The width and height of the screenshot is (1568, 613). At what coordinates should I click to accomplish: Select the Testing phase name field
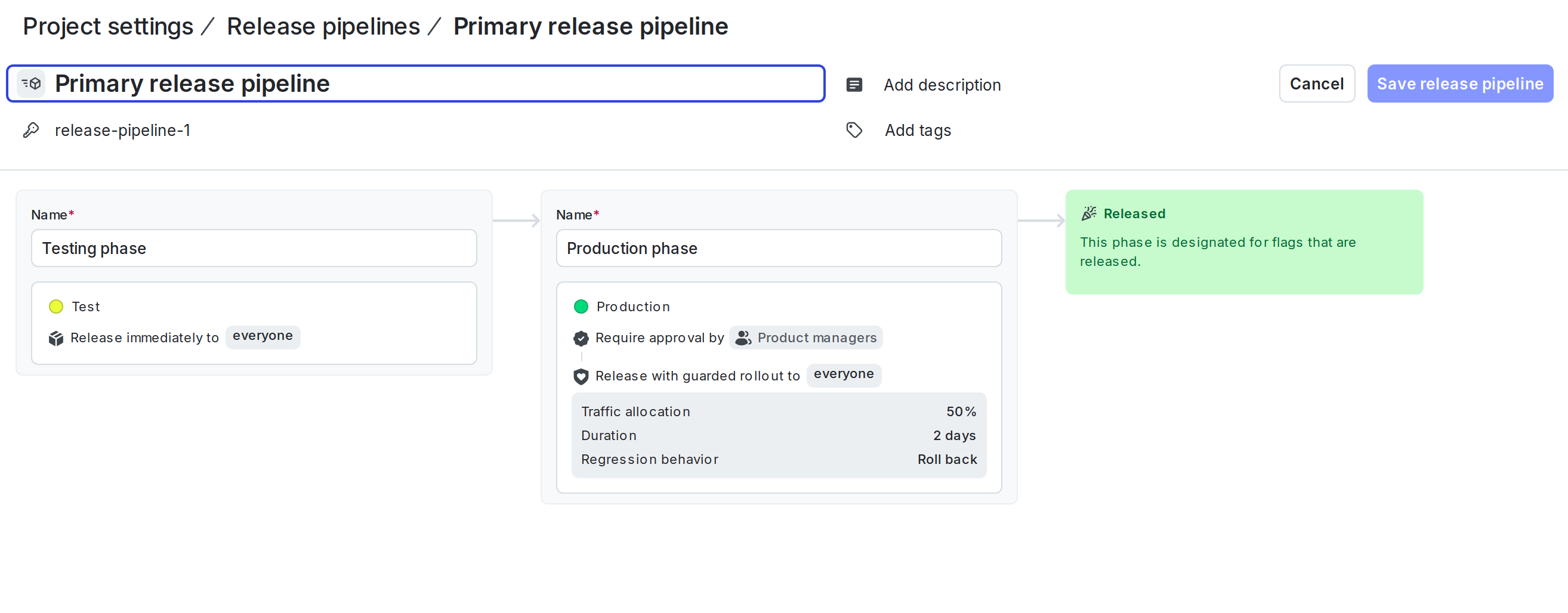pyautogui.click(x=253, y=248)
